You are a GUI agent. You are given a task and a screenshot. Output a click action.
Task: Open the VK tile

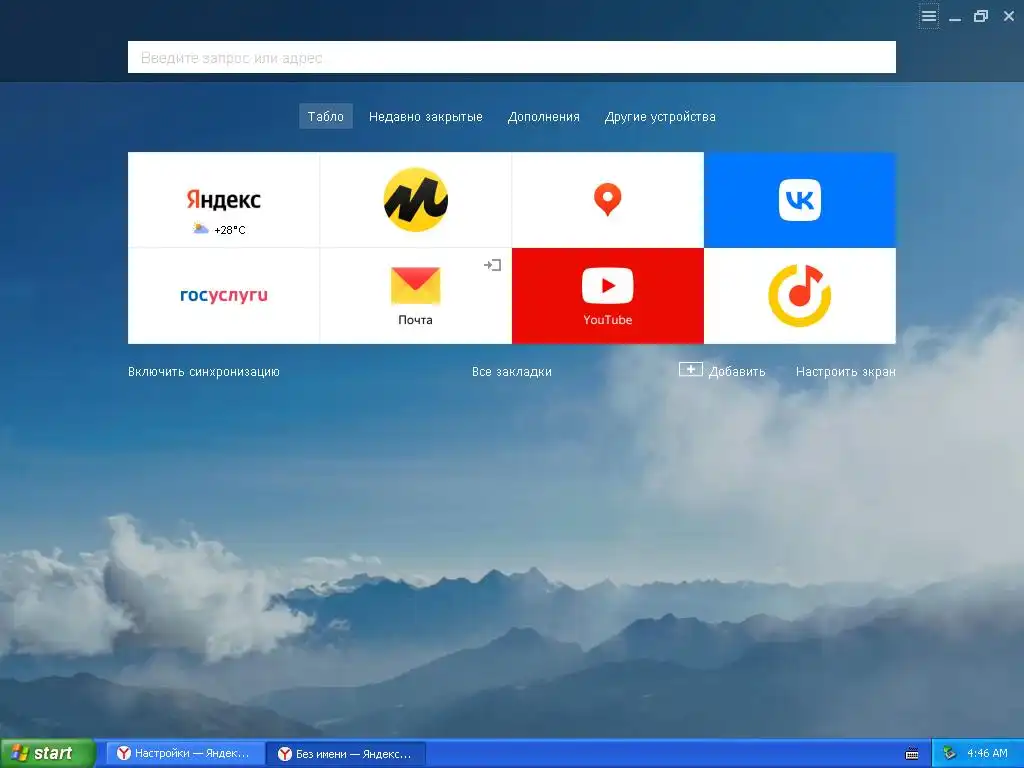coord(800,200)
